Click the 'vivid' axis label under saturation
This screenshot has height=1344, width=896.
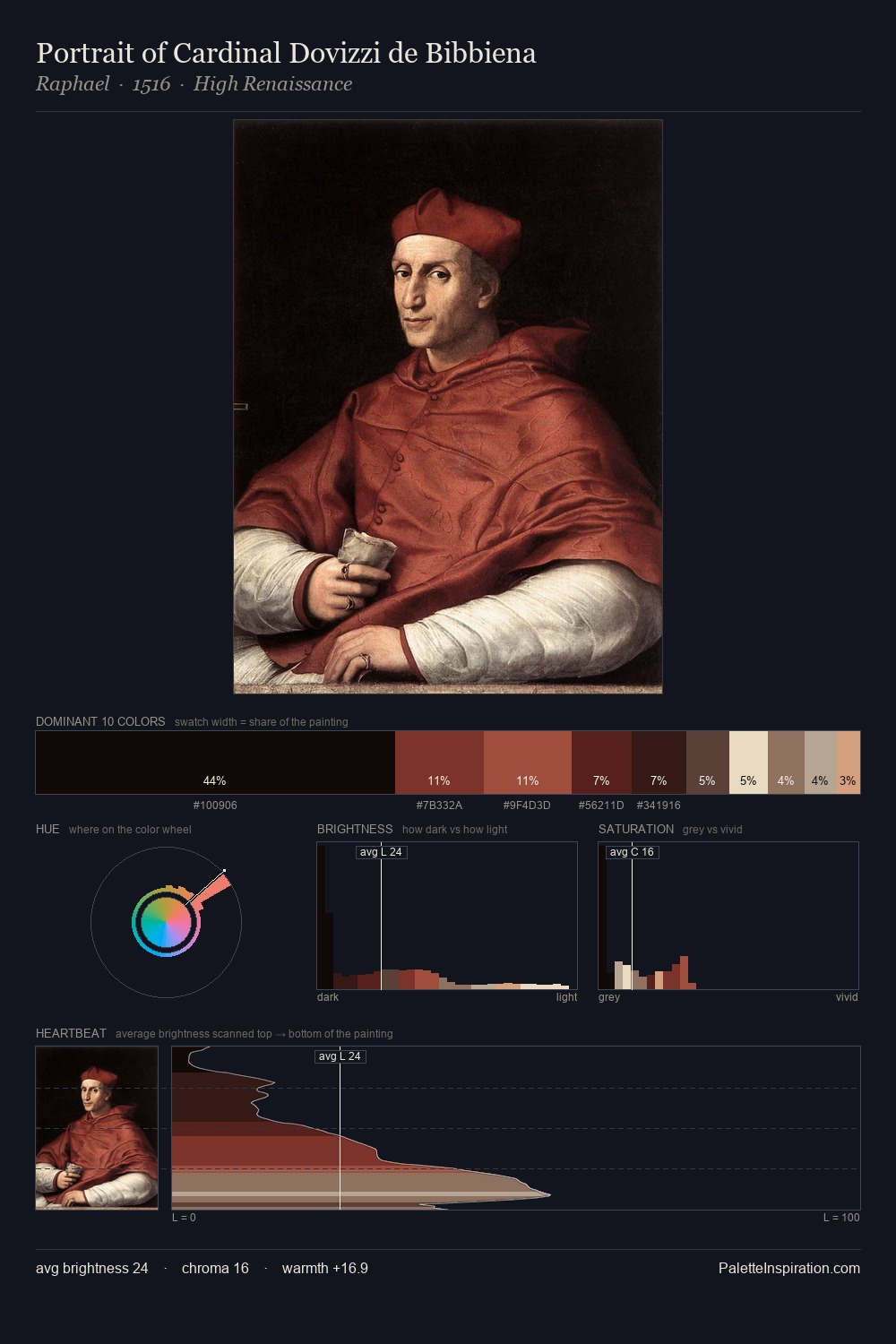point(847,997)
